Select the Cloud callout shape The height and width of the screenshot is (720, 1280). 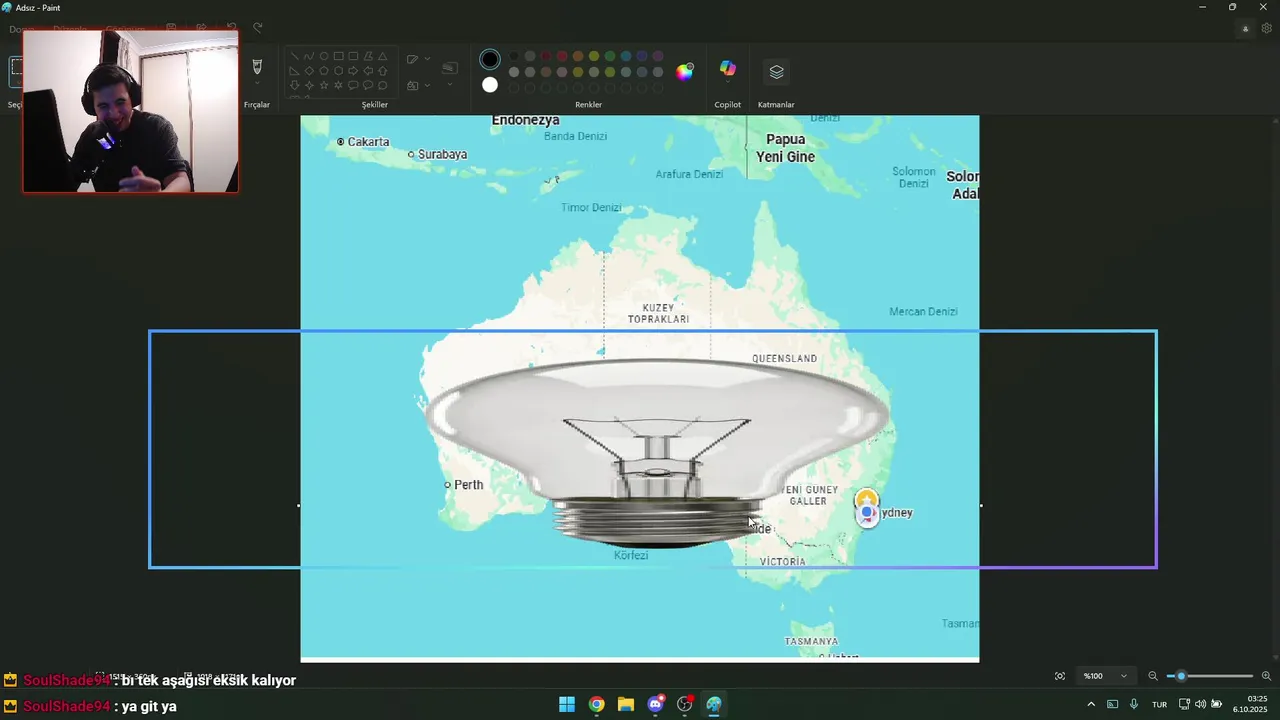(383, 85)
